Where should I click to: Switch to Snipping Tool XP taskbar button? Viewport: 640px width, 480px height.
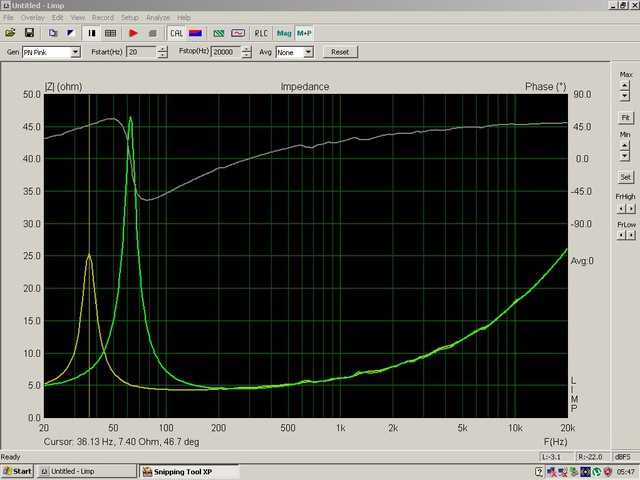pyautogui.click(x=189, y=471)
